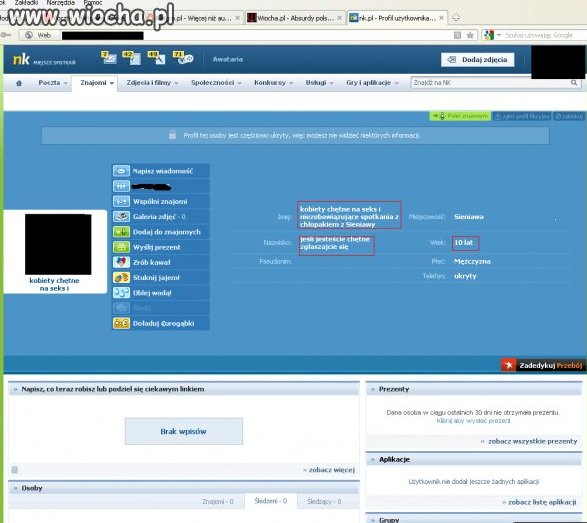Click the envelope icon beside Napisz wiadomość
This screenshot has height=523, width=587.
coord(121,171)
